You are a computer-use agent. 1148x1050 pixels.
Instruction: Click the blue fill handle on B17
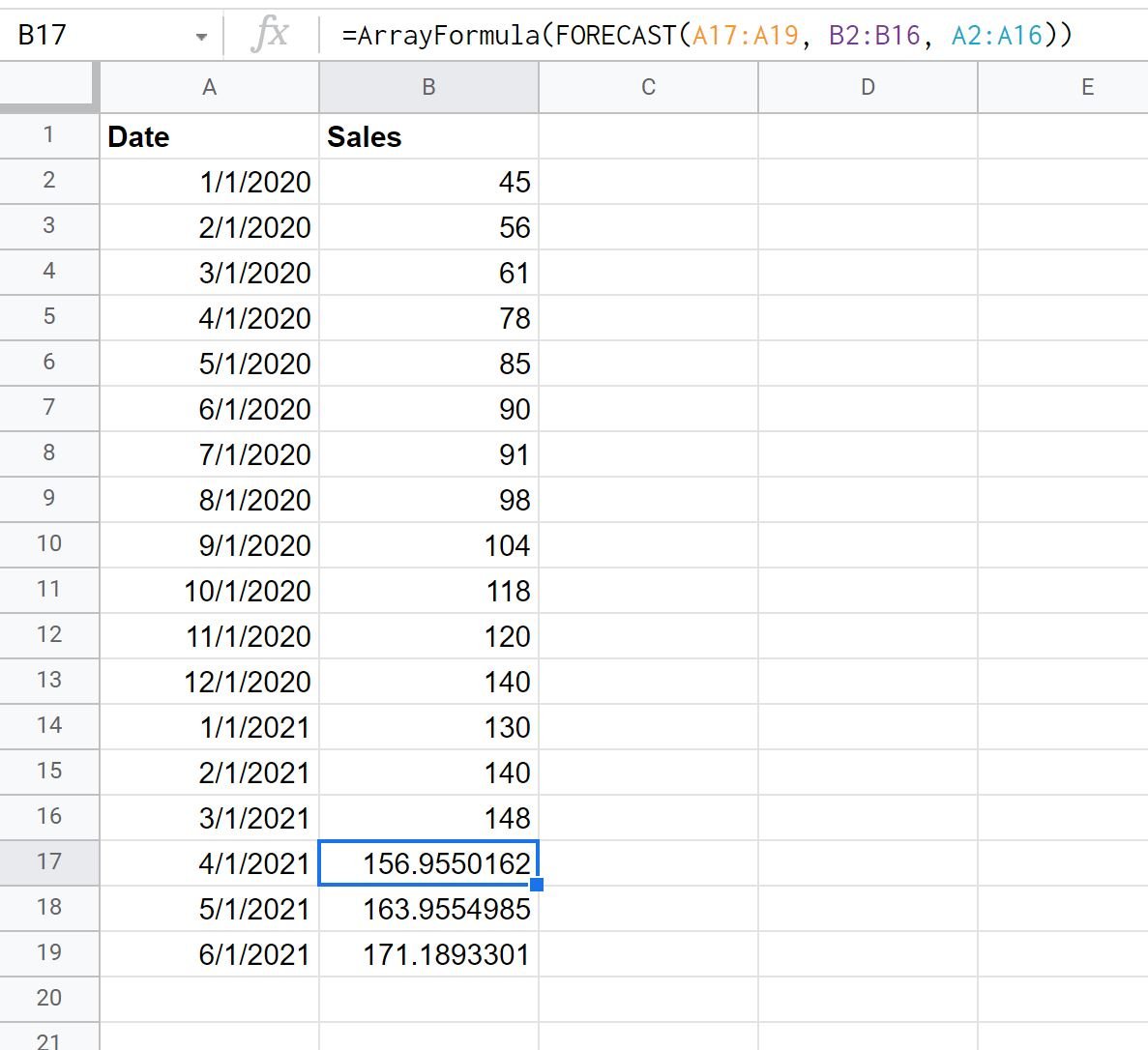[537, 884]
